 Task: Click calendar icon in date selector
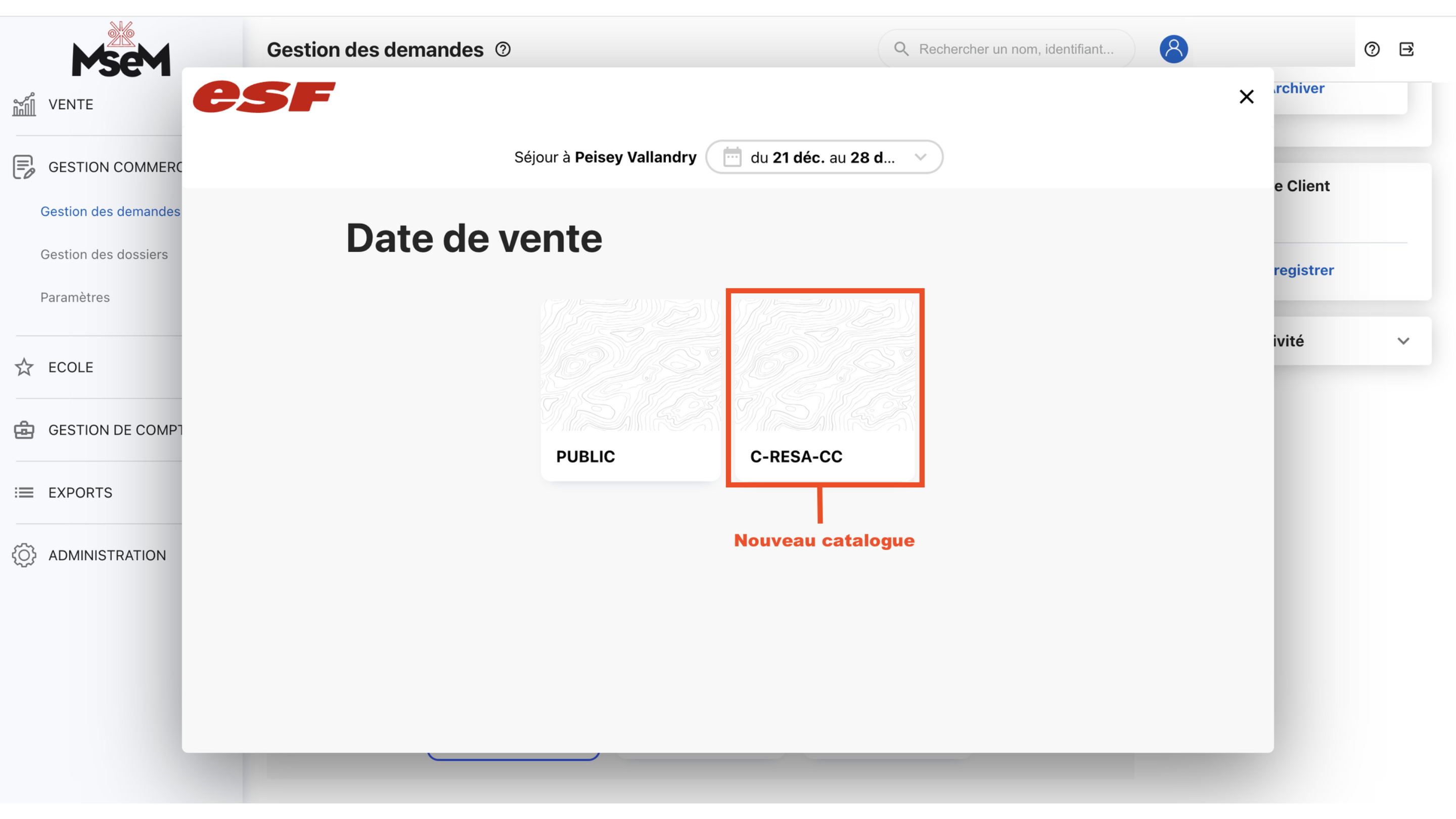(732, 157)
